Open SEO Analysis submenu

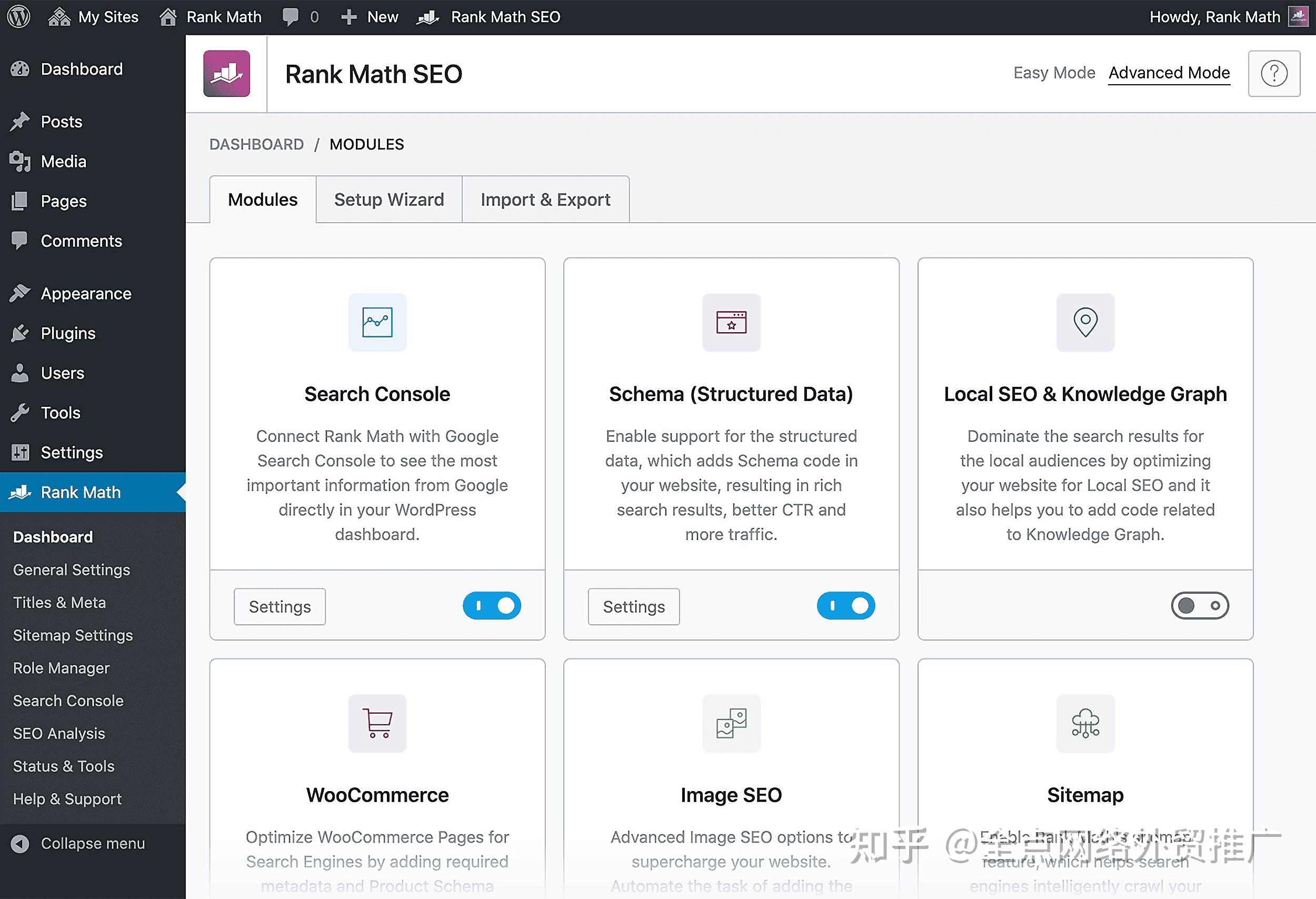tap(59, 733)
